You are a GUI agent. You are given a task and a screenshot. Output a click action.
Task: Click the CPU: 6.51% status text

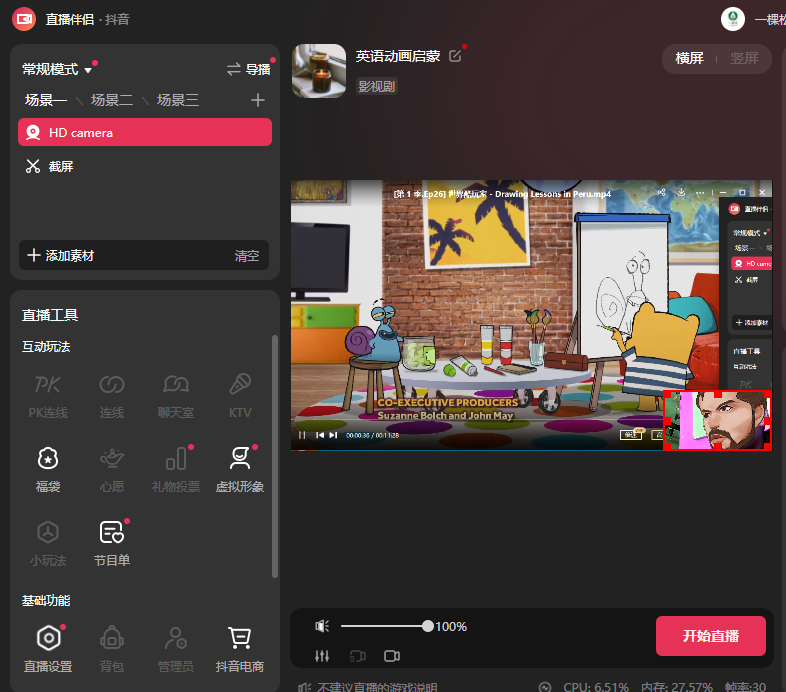coord(596,686)
